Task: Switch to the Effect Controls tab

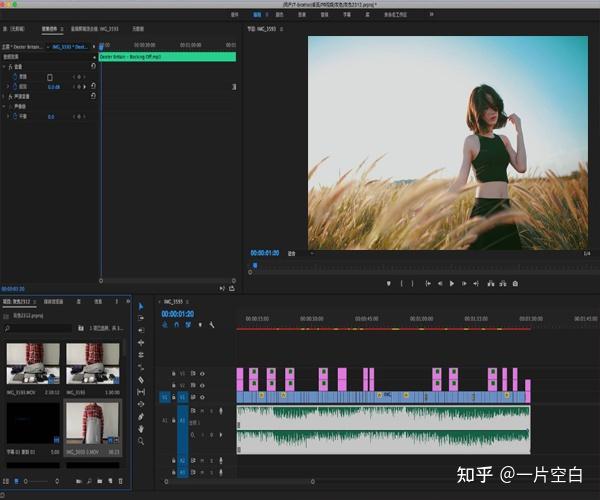Action: point(50,29)
